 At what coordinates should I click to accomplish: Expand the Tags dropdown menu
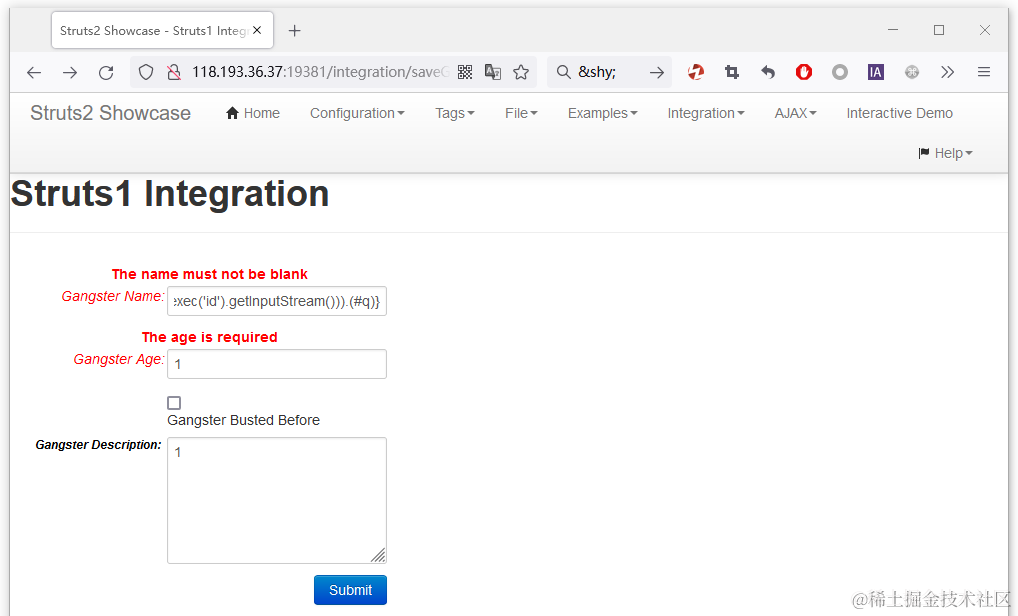pyautogui.click(x=454, y=113)
